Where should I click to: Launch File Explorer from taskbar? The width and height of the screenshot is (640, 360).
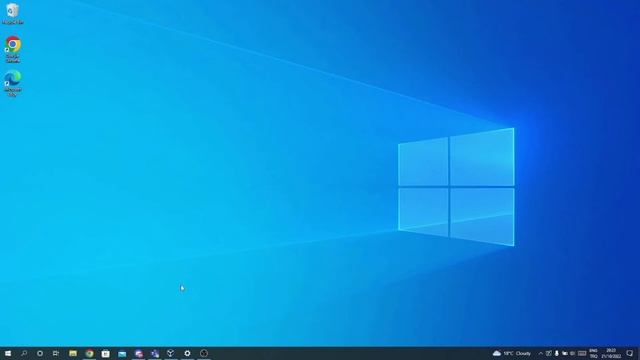[73, 353]
